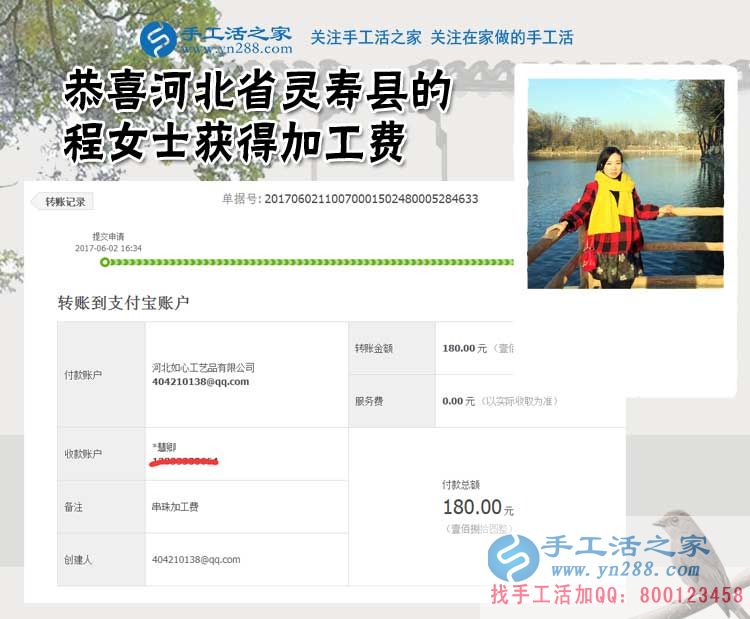Click creator email in 创建人 row

tap(196, 559)
